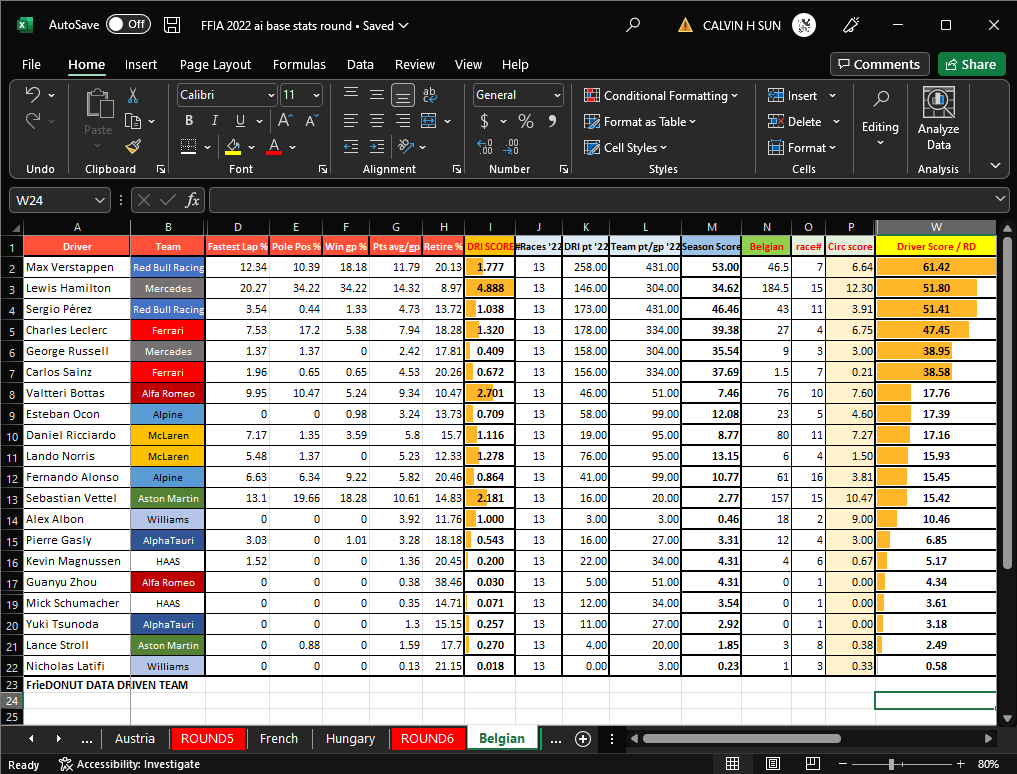This screenshot has height=774, width=1017.
Task: Click the Undo arrow icon
Action: coord(33,95)
